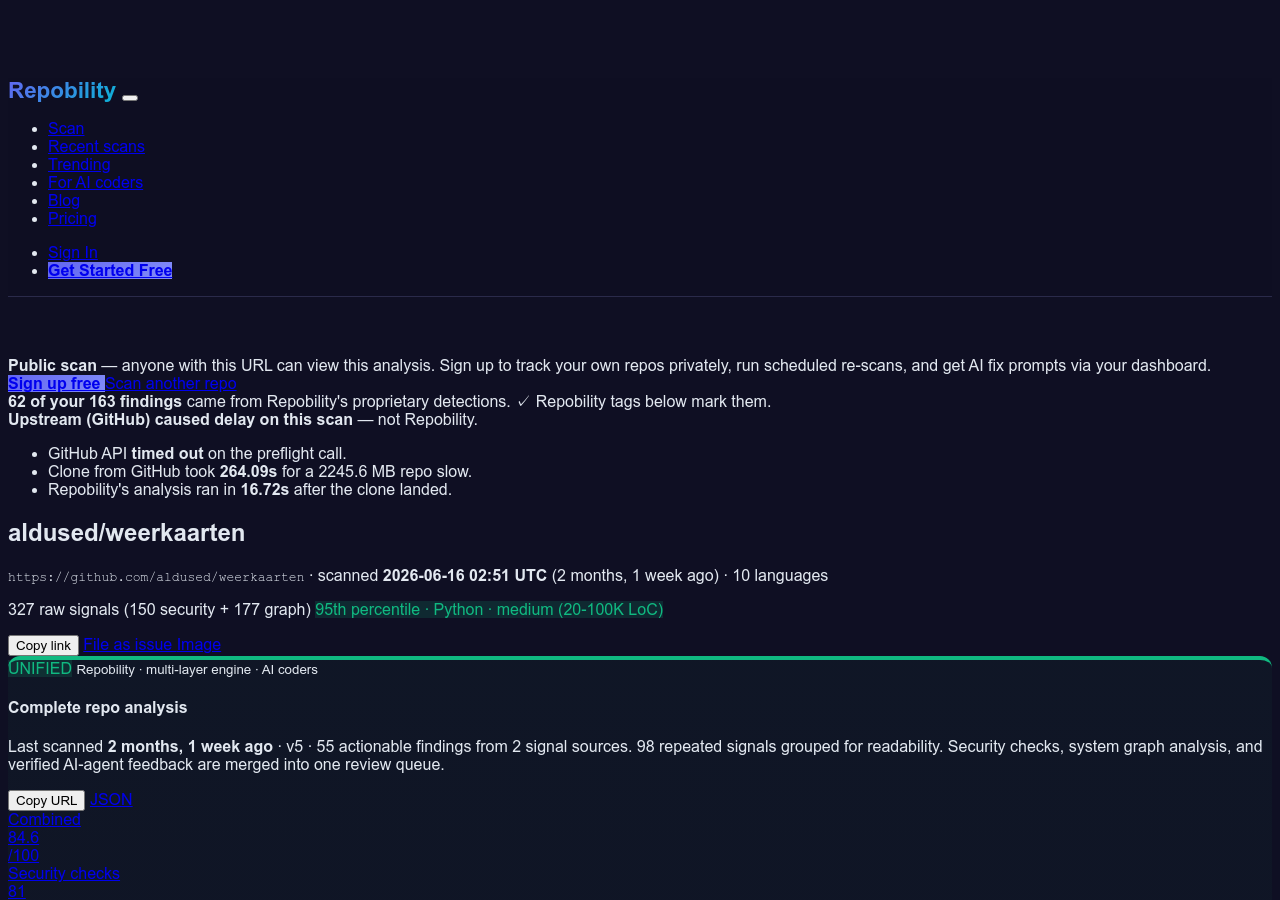Open File as issue link
This screenshot has width=1280, height=900.
[128, 645]
